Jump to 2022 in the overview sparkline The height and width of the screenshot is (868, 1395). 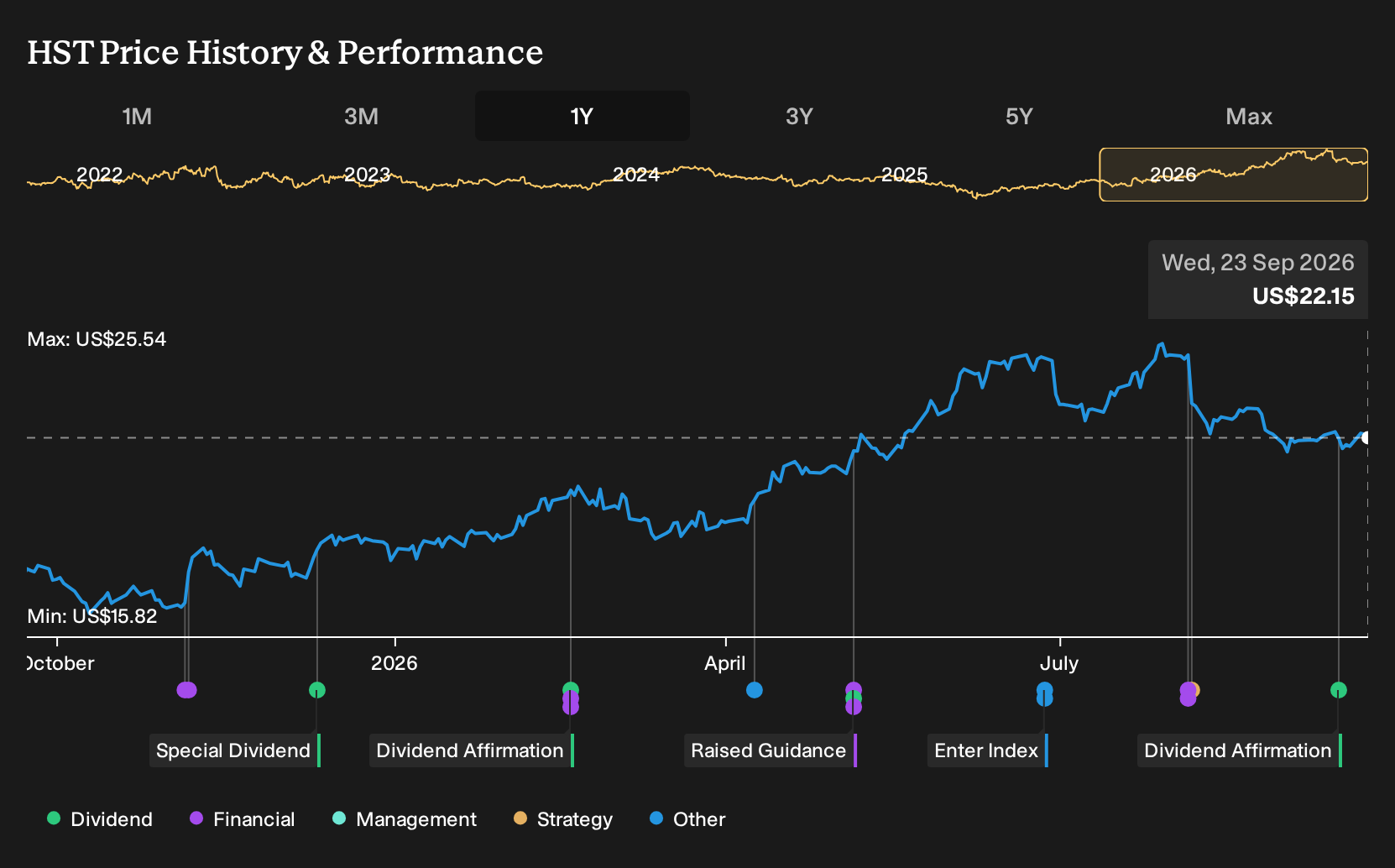(x=99, y=175)
